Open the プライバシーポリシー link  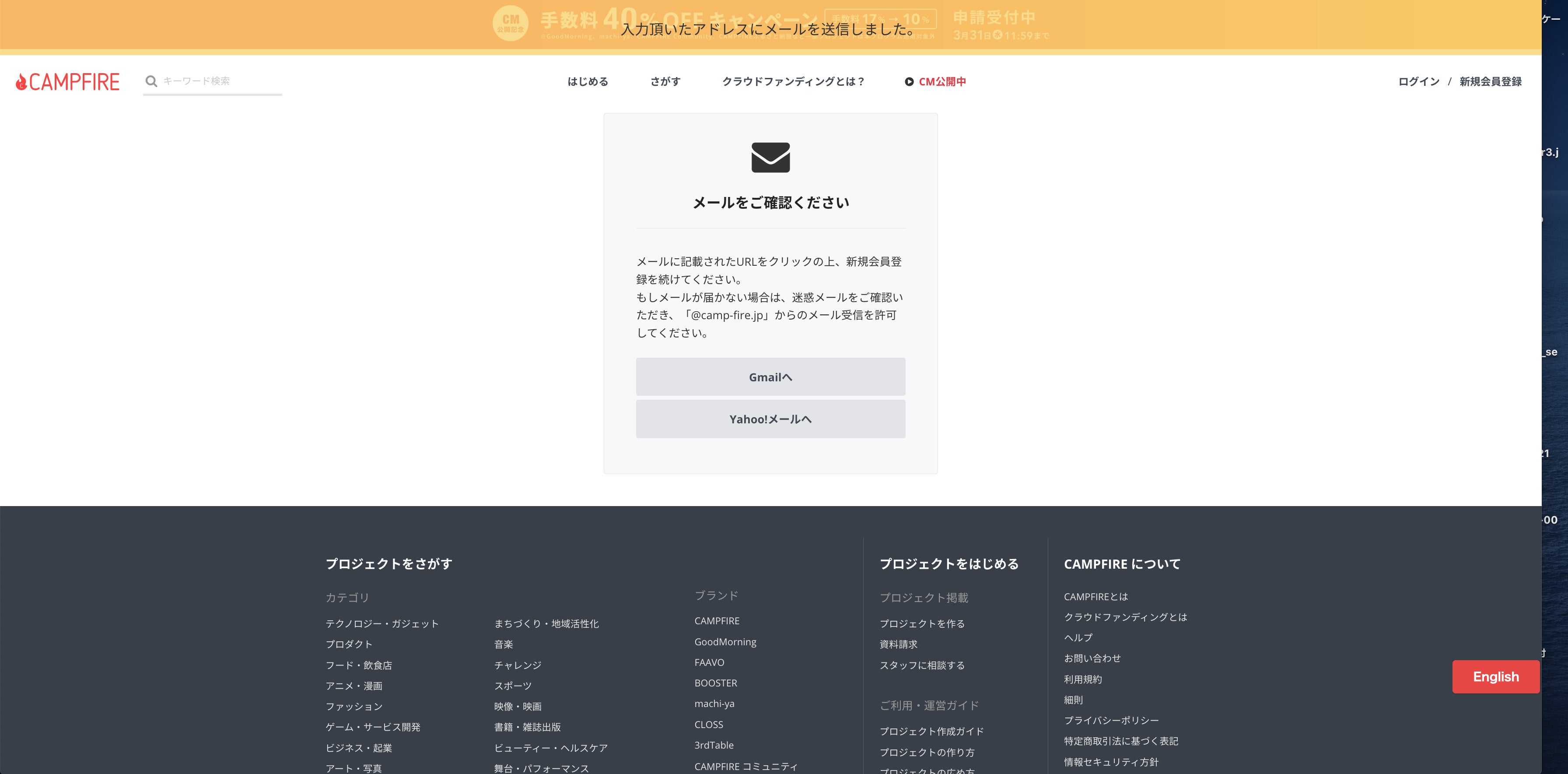[1111, 721]
